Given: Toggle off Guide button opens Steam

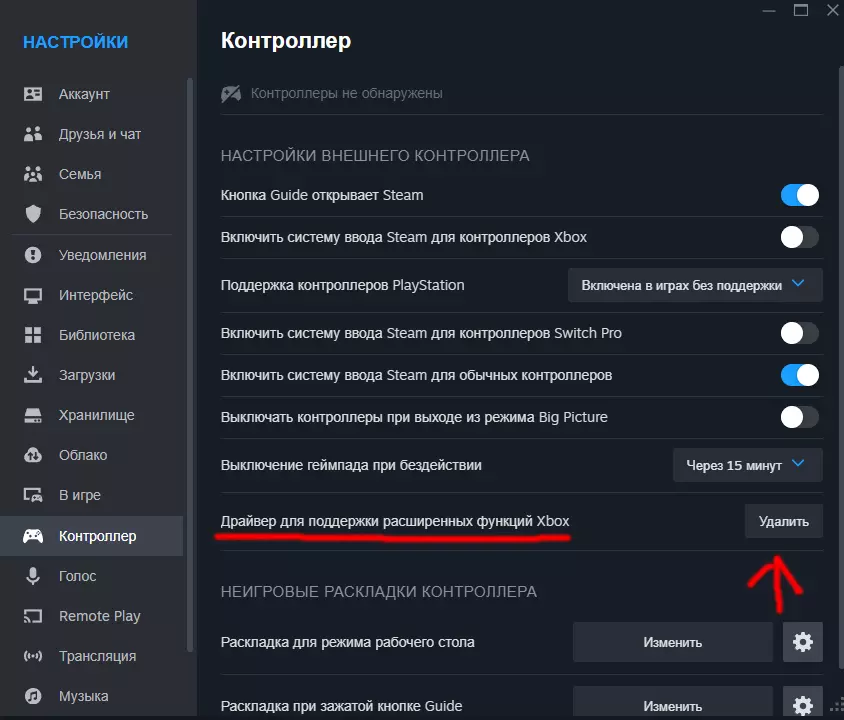Looking at the screenshot, I should click(x=799, y=195).
